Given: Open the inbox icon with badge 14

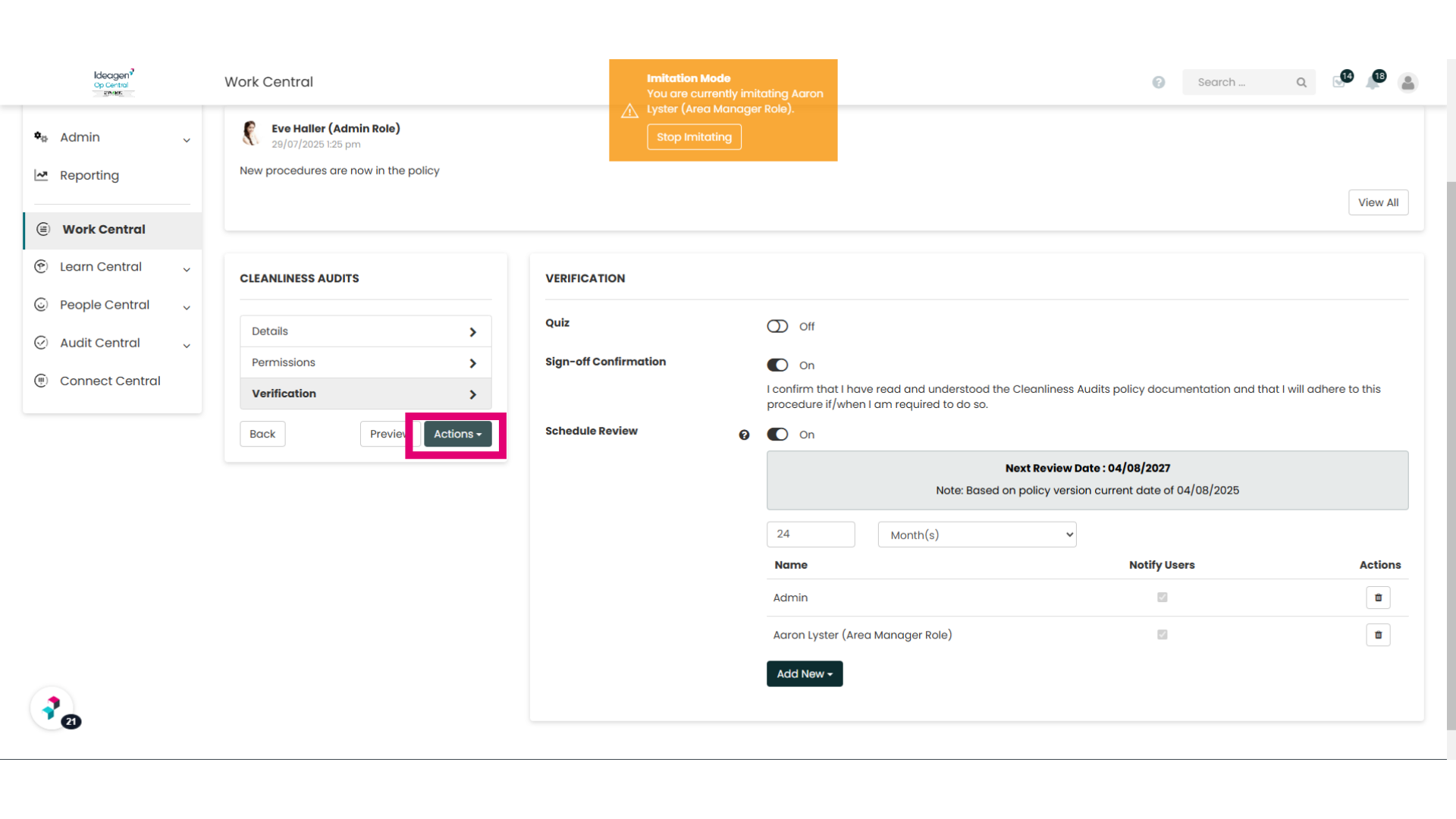Looking at the screenshot, I should point(1339,82).
